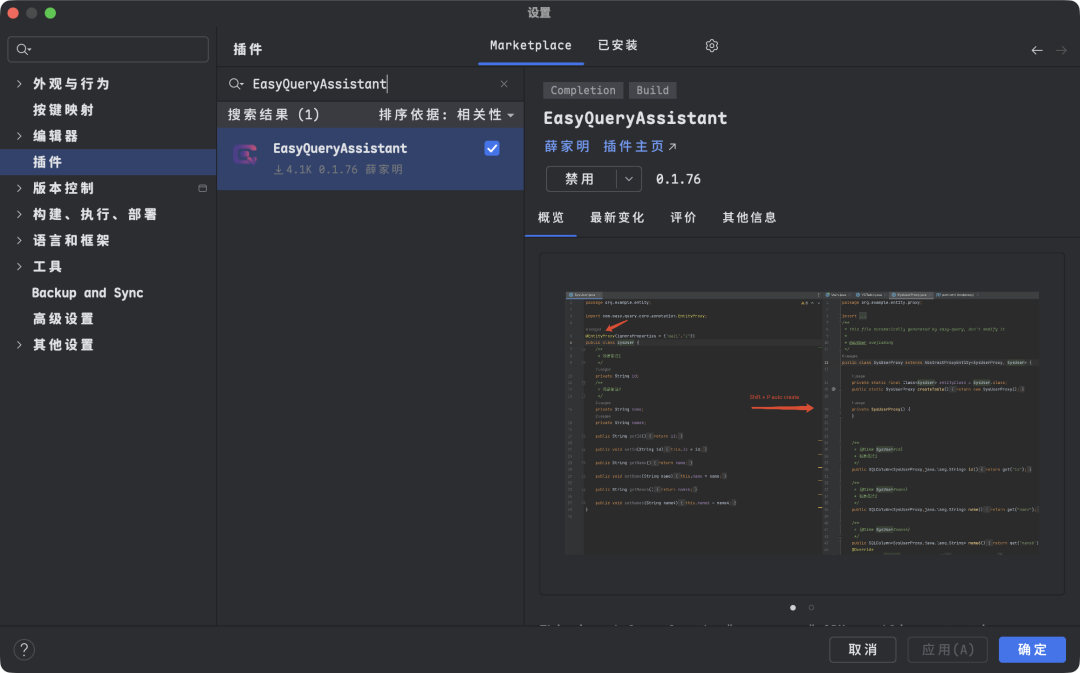Open the 禁用 button dropdown arrow
The width and height of the screenshot is (1080, 673).
(629, 179)
